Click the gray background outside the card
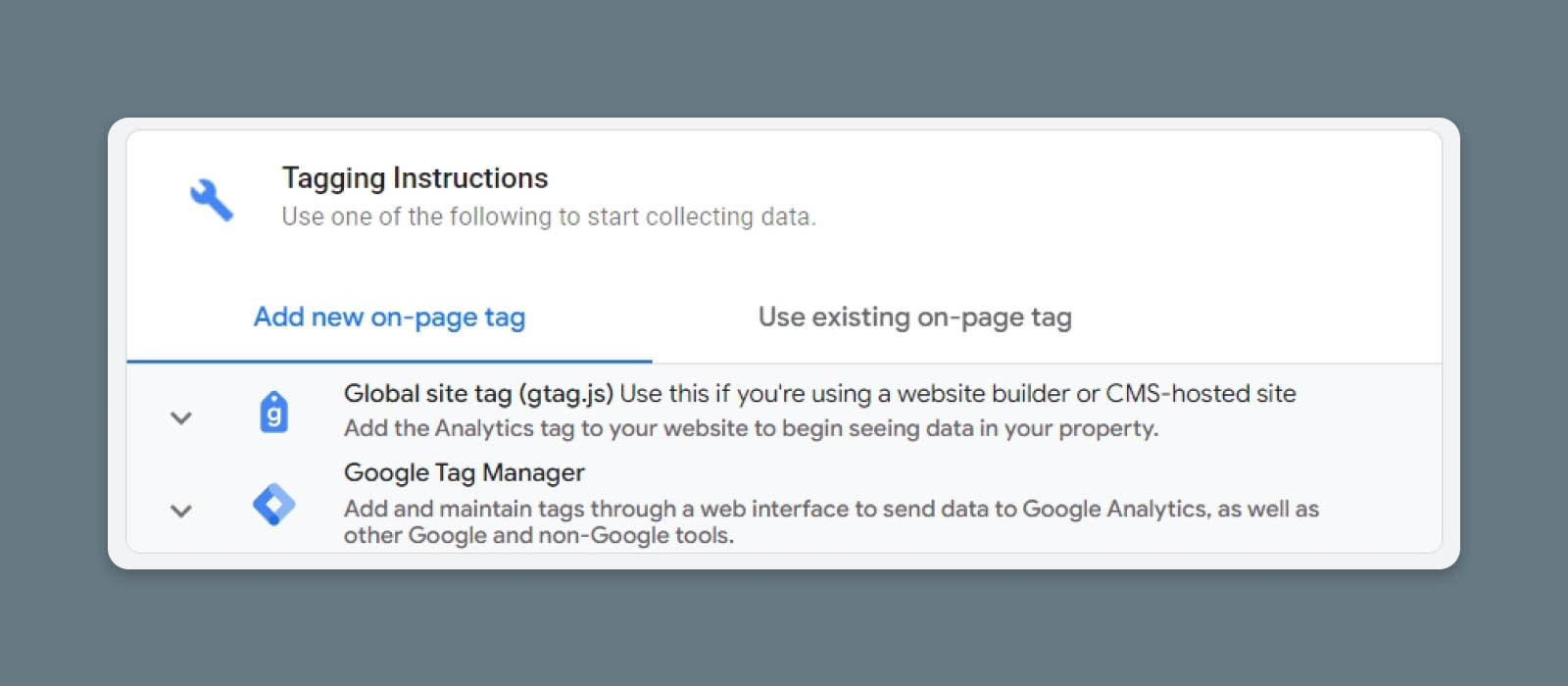The image size is (1568, 686). pos(784,627)
